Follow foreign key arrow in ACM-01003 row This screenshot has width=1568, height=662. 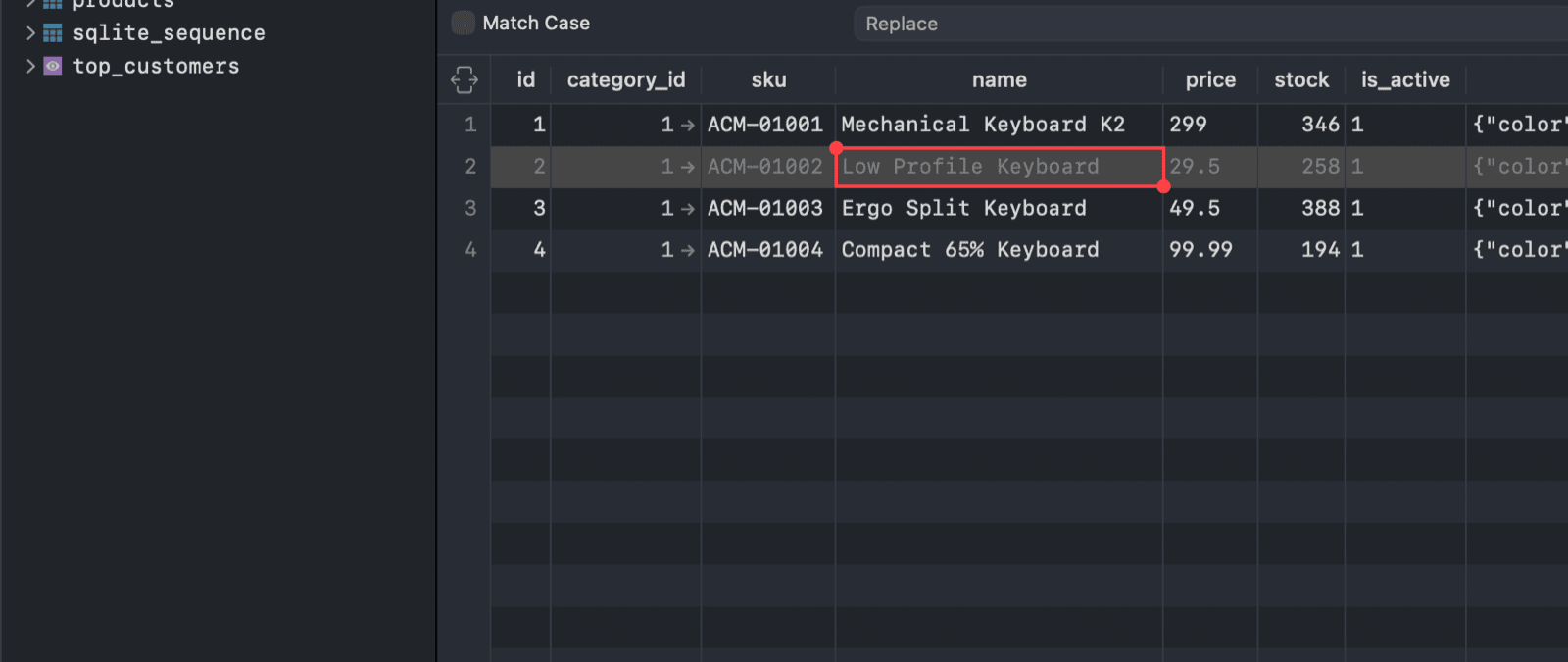687,209
